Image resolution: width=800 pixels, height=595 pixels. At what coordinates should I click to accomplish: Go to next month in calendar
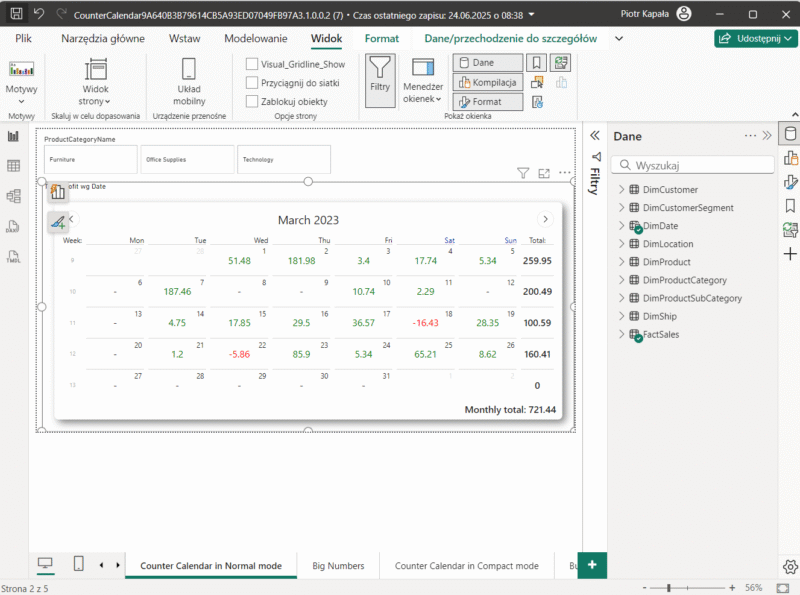[545, 219]
